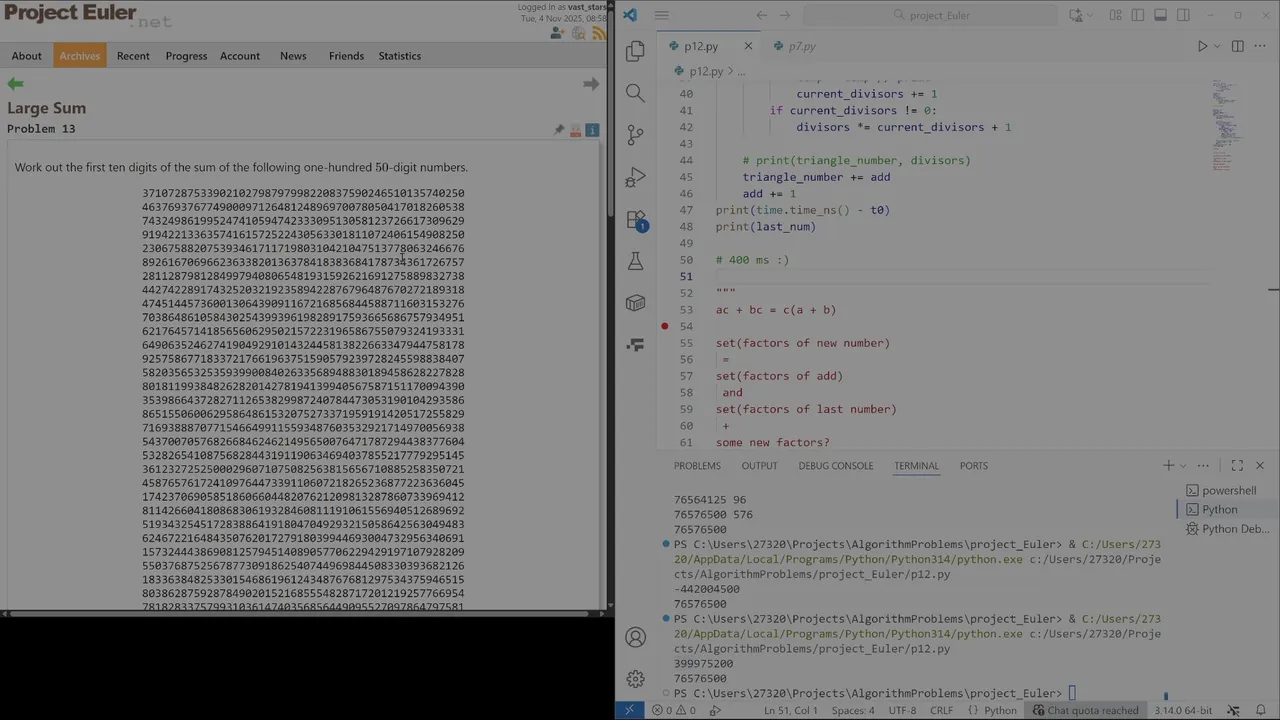The height and width of the screenshot is (720, 1280).
Task: Change the Spaces: 4 indentation setting
Action: pyautogui.click(x=852, y=710)
